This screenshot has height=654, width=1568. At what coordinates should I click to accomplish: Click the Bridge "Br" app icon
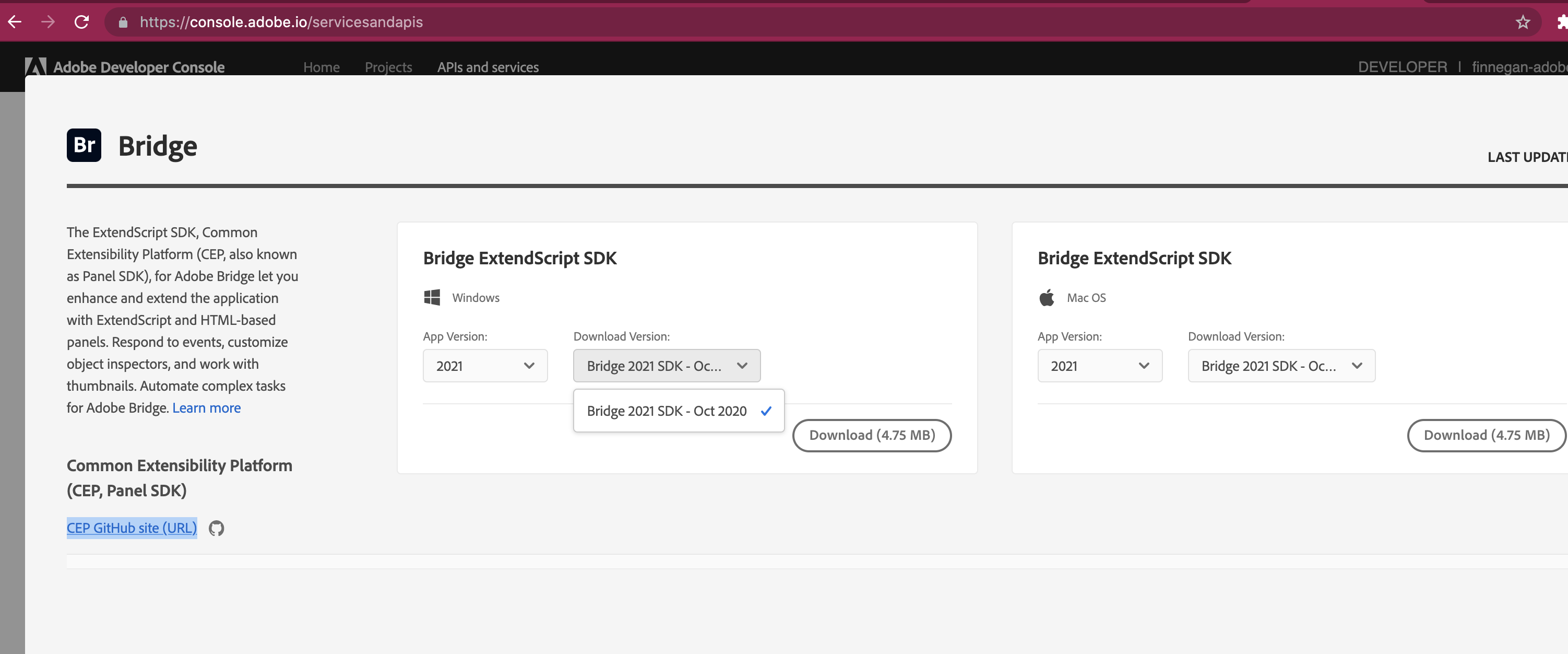pos(84,145)
